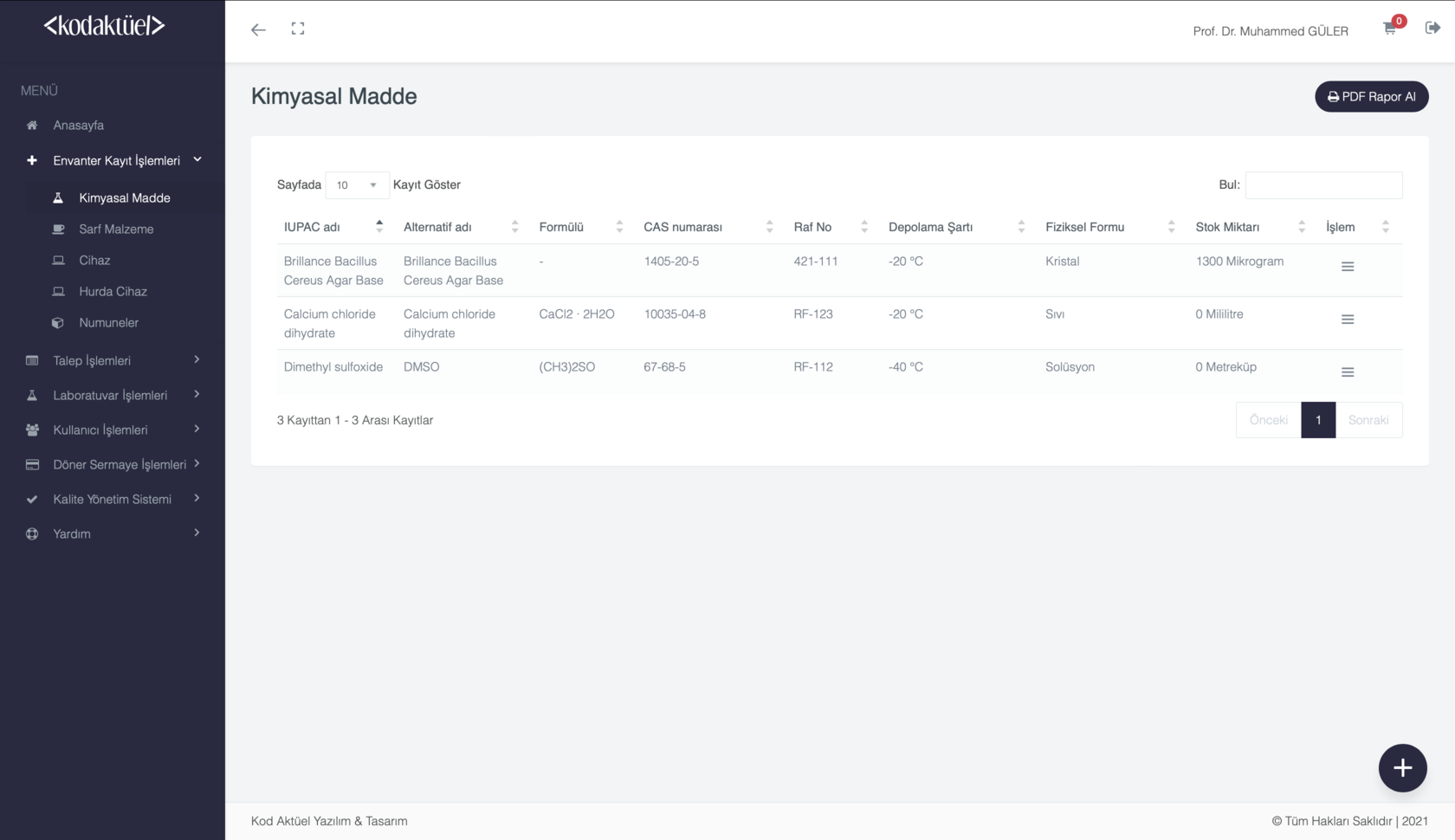Go to Anasayfa in sidebar
Image resolution: width=1455 pixels, height=840 pixels.
click(78, 125)
